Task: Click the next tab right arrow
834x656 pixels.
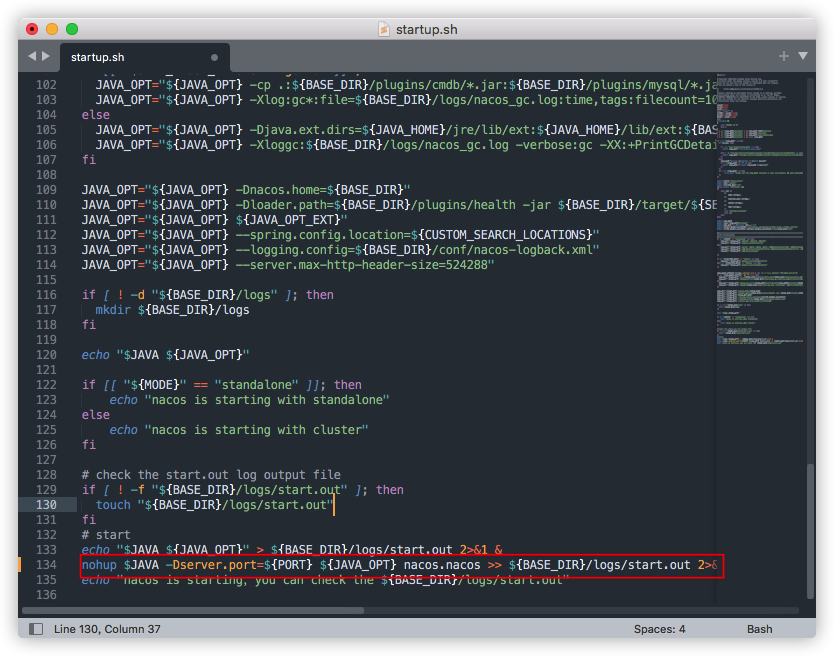Action: coord(46,56)
